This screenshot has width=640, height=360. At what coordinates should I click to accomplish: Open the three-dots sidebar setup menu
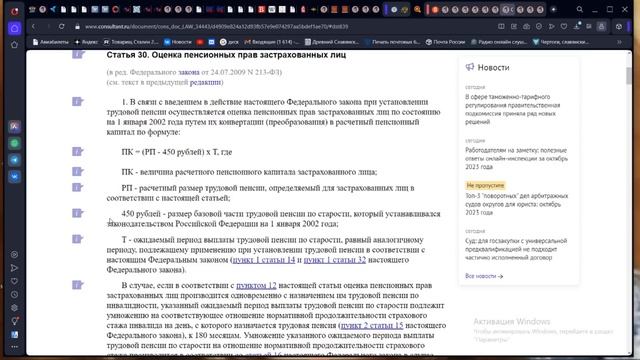coord(14,347)
